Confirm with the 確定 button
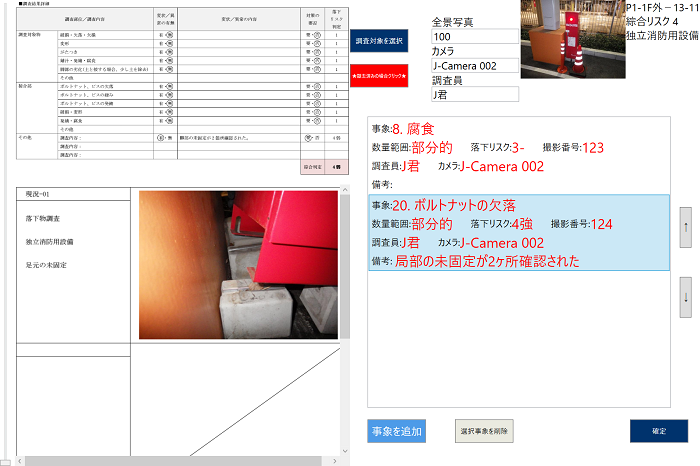 tap(659, 431)
